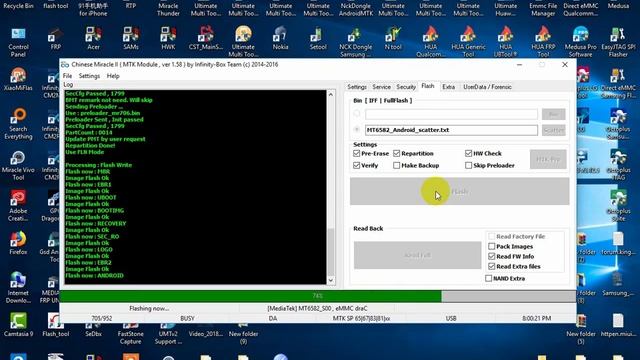Launch EasyJTAG SPI Flasher shortcut
This screenshot has height=360, width=640.
click(618, 42)
